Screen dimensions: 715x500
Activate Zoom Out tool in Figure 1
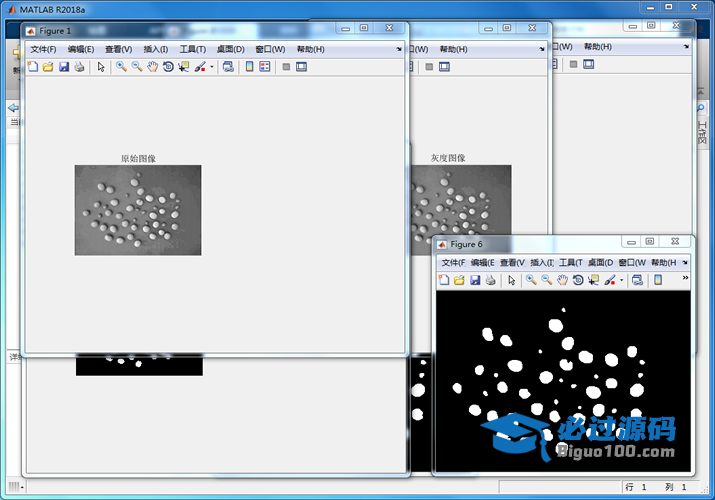pyautogui.click(x=137, y=67)
